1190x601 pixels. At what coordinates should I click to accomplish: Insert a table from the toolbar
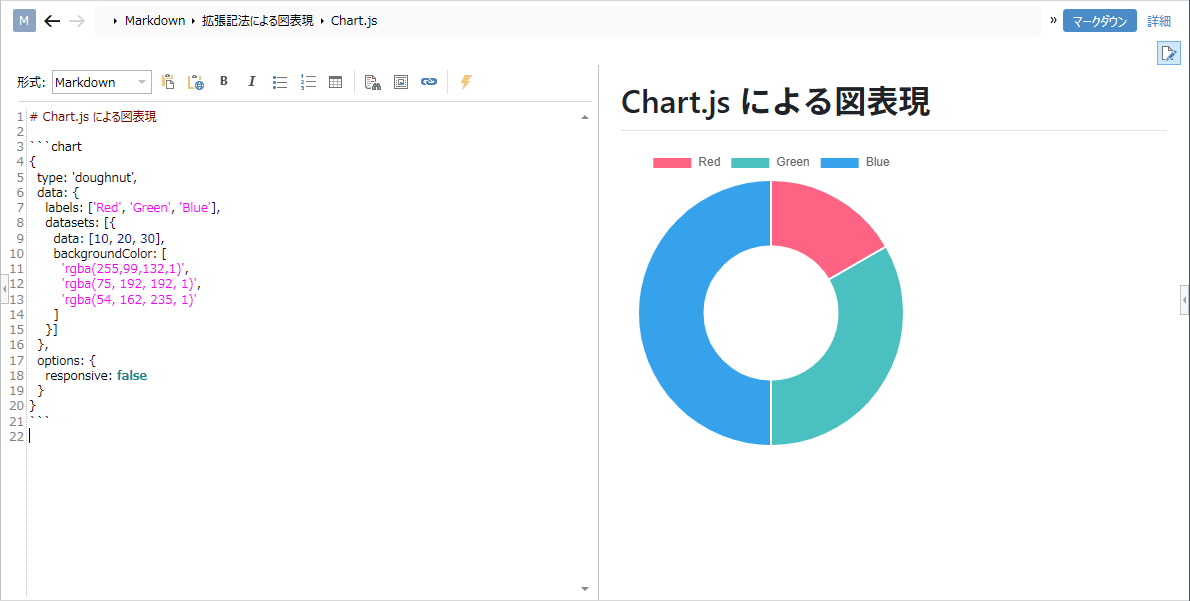point(335,82)
